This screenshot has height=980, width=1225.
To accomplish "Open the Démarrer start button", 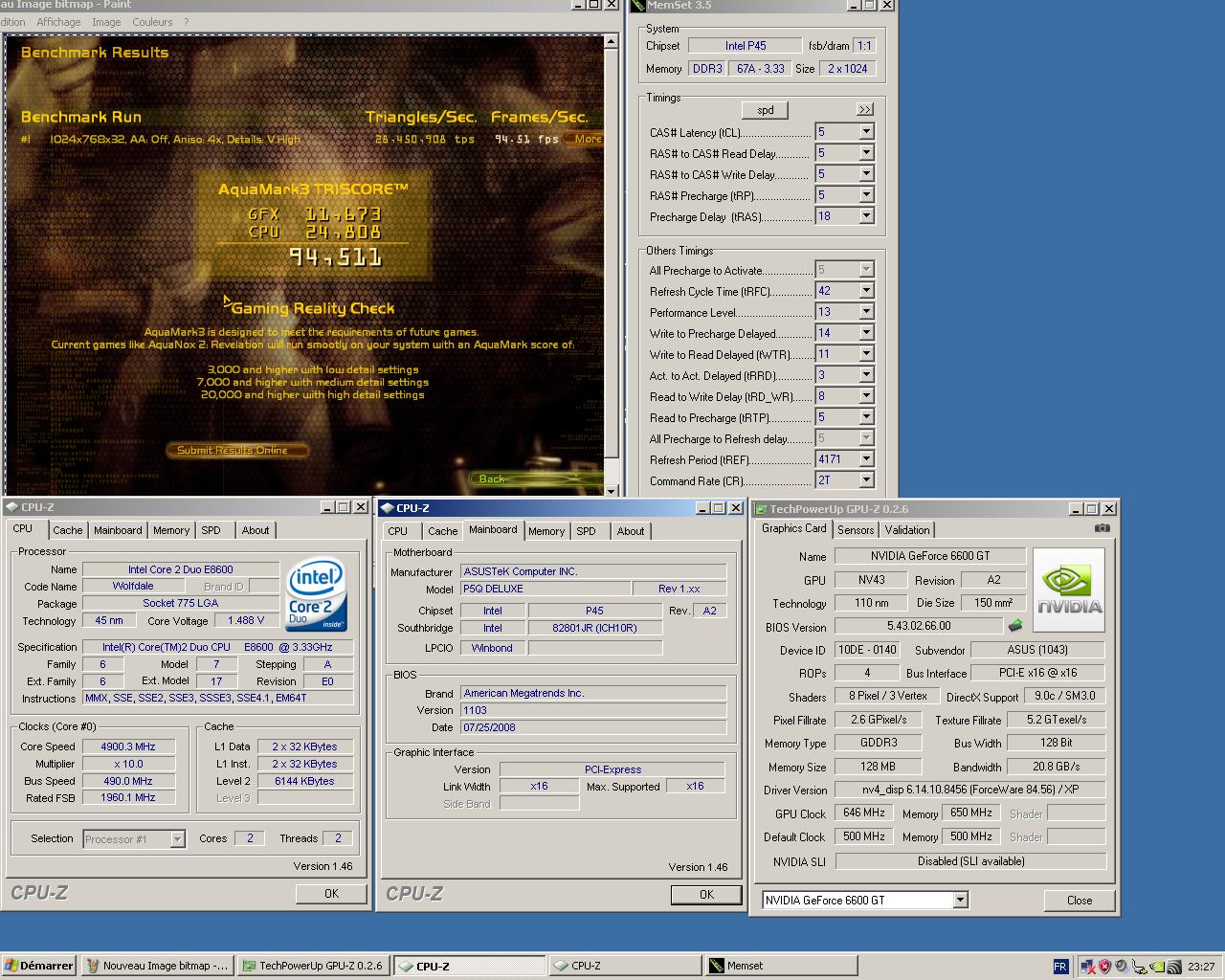I will tap(39, 966).
